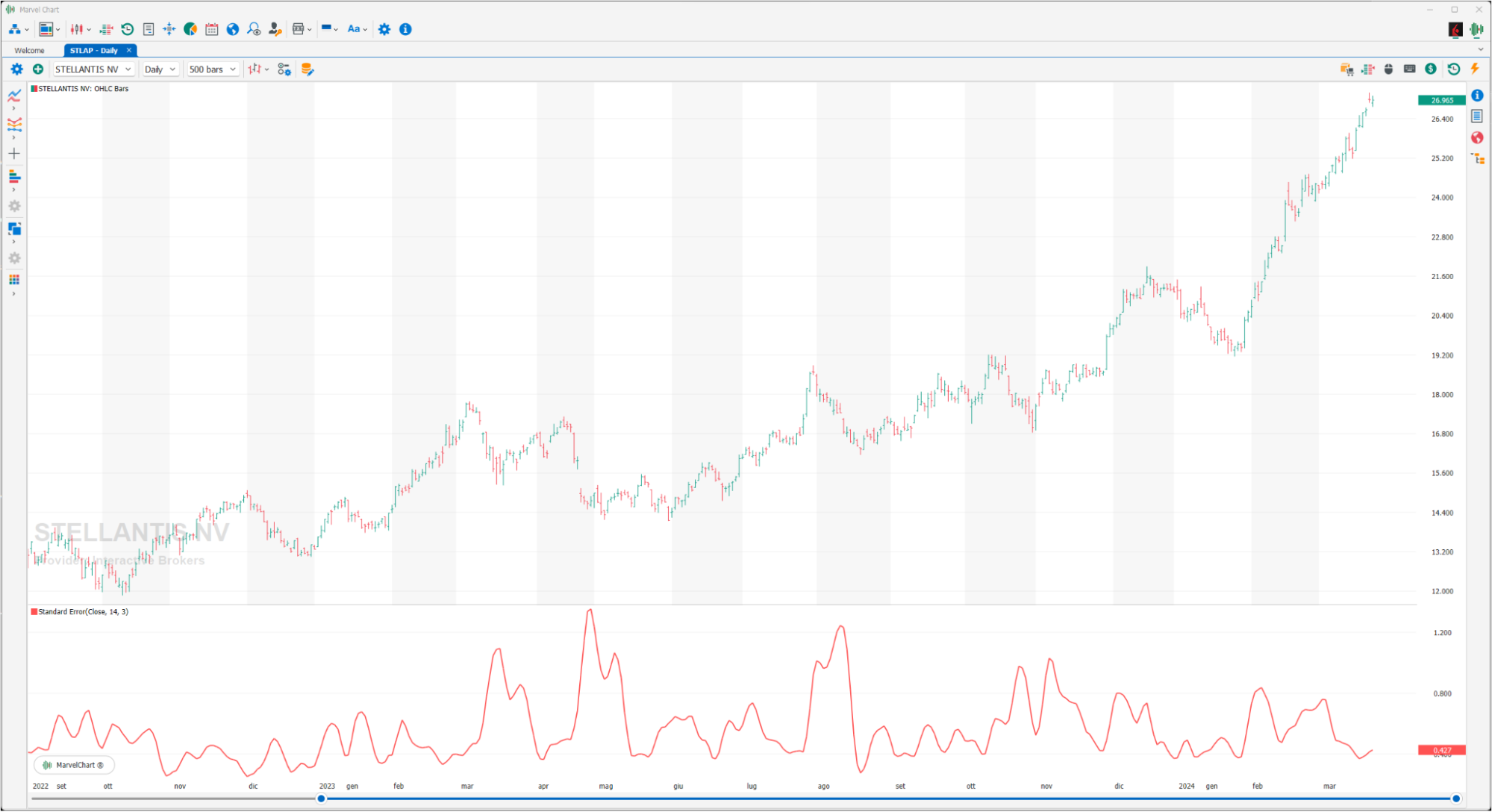The height and width of the screenshot is (812, 1492).
Task: Click the right handle of the time range slider
Action: coord(1455,799)
